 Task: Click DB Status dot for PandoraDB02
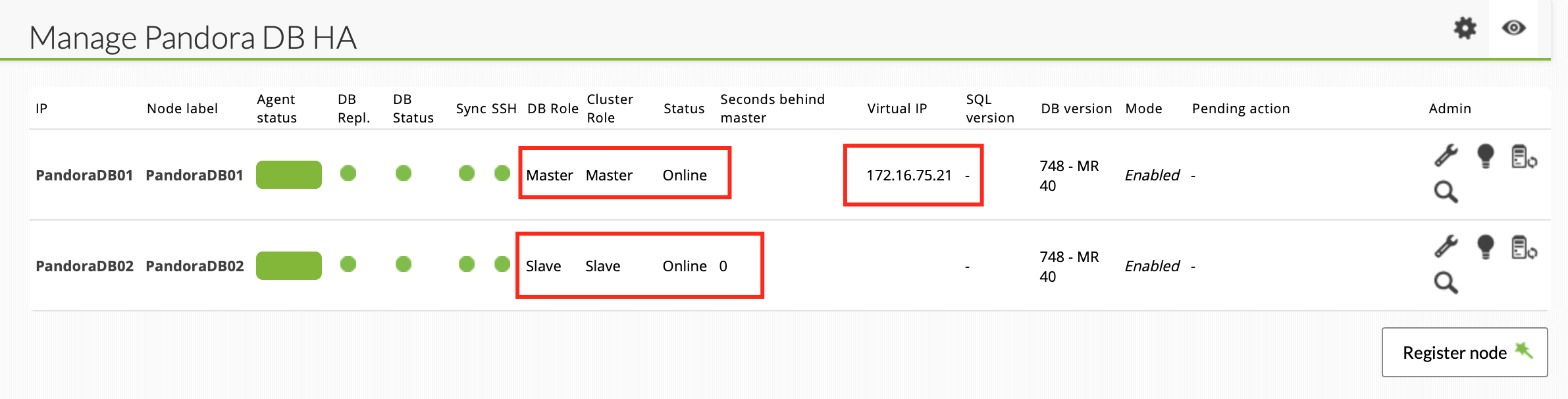(404, 264)
